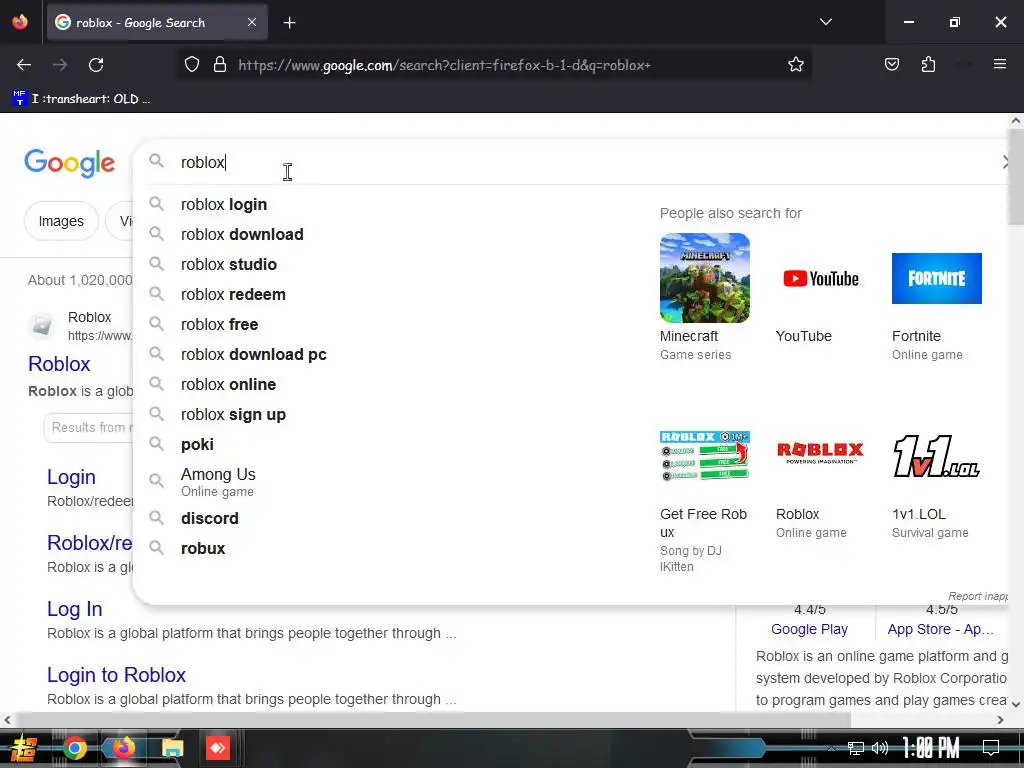
Task: Choose the roblox online suggestion
Action: pos(228,385)
